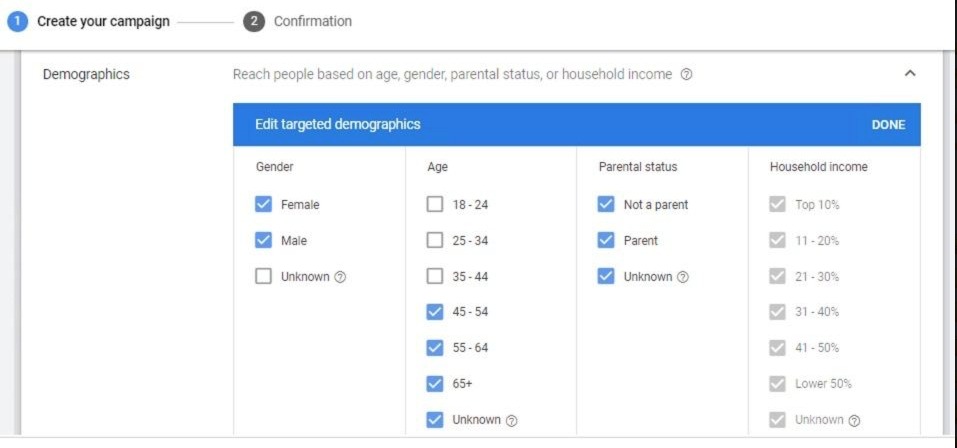Screen dimensions: 957x448
Task: Check the 25 - 34 age box
Action: (435, 241)
